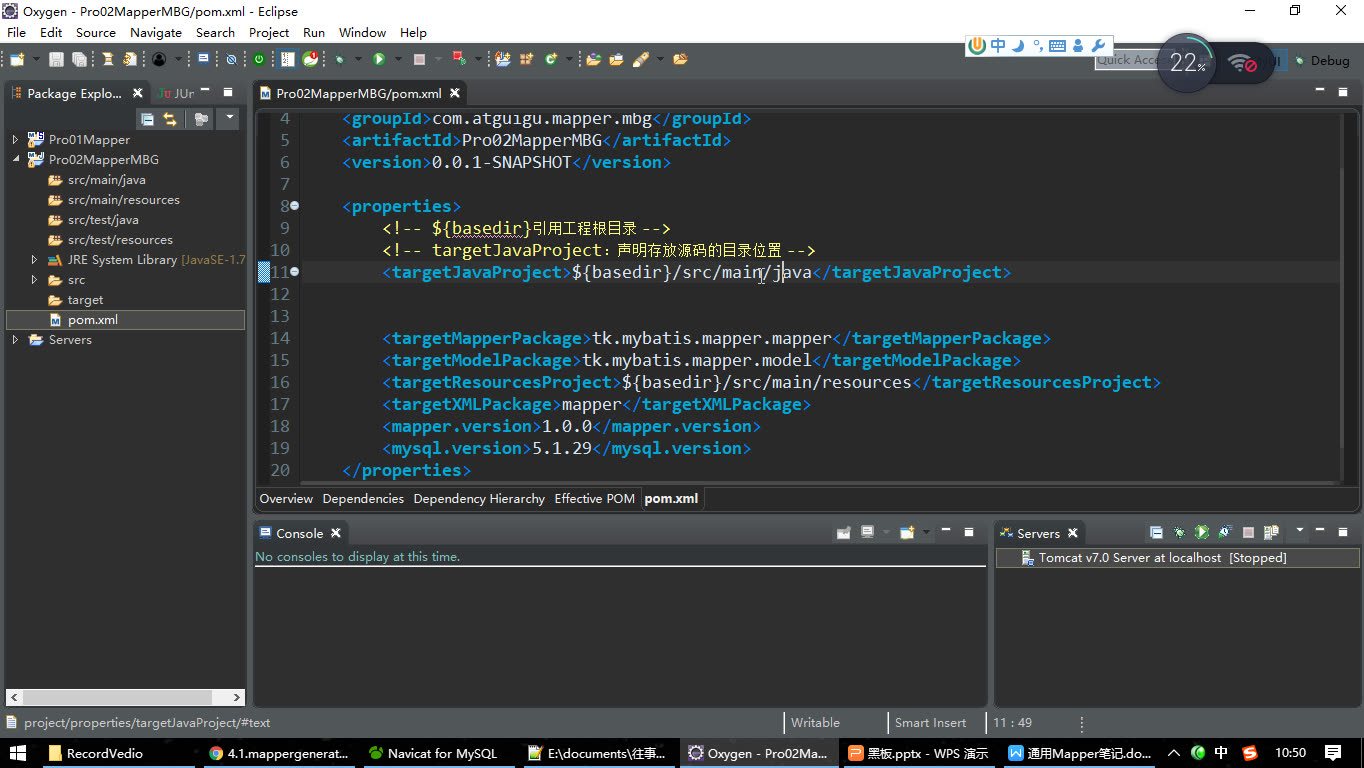Open the Debug perspective

click(1320, 61)
